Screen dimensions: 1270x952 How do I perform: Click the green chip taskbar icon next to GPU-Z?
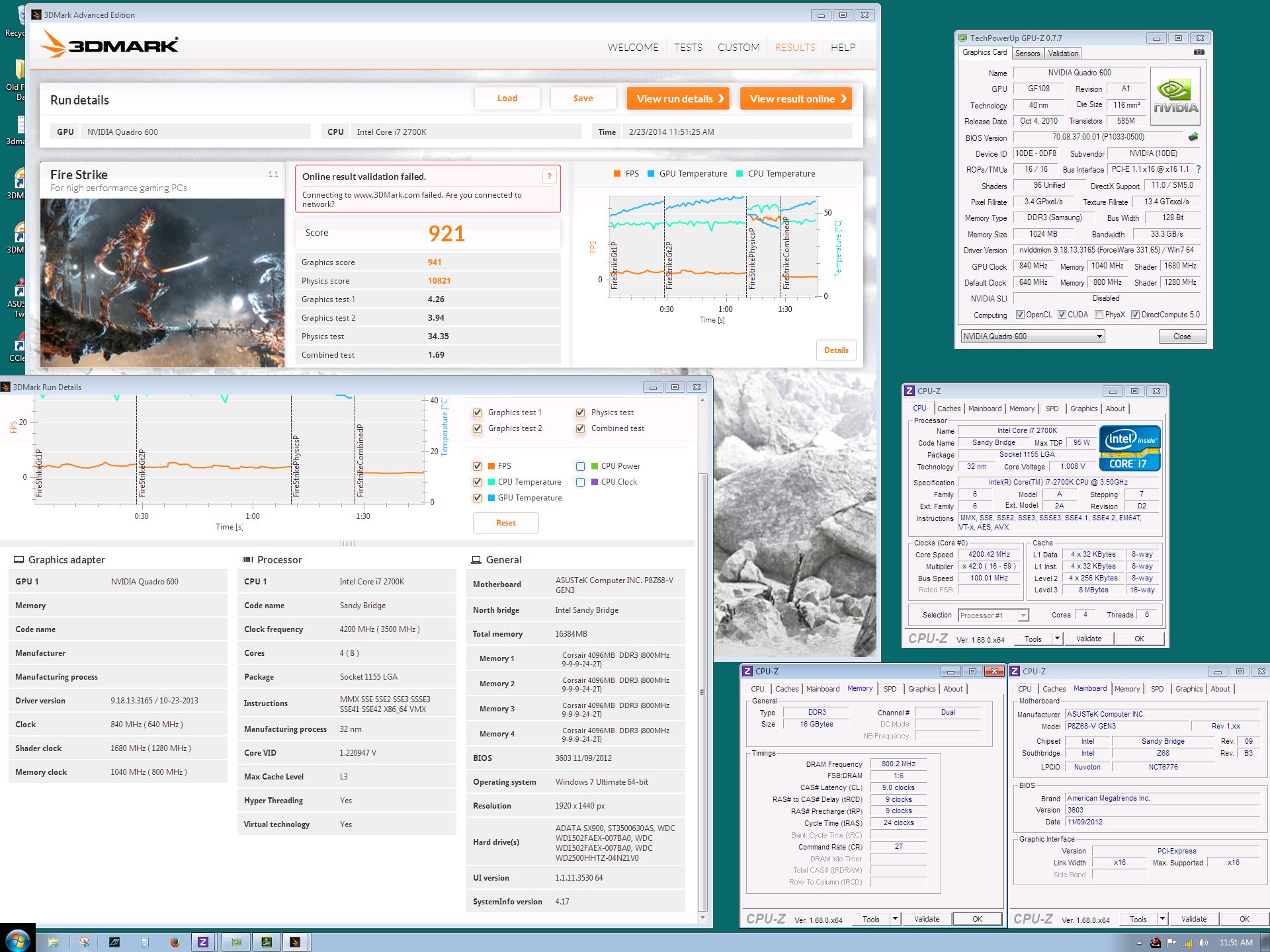tap(267, 942)
